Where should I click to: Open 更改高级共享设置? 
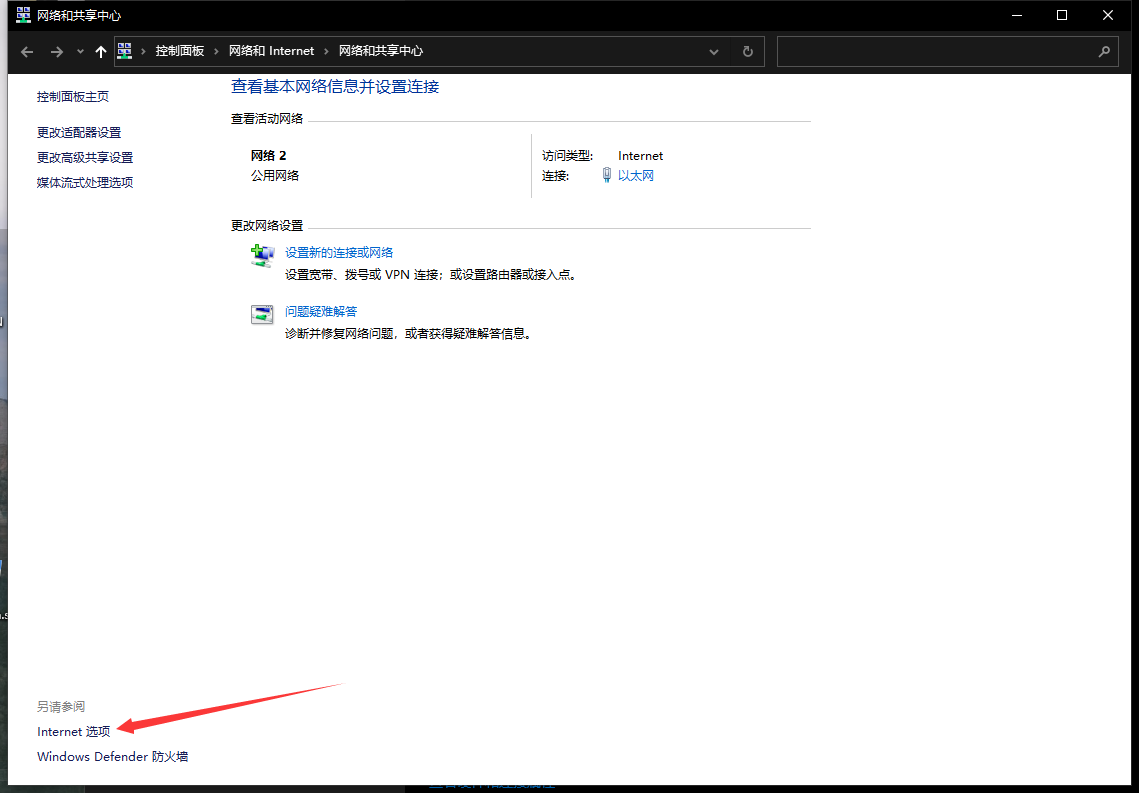84,156
